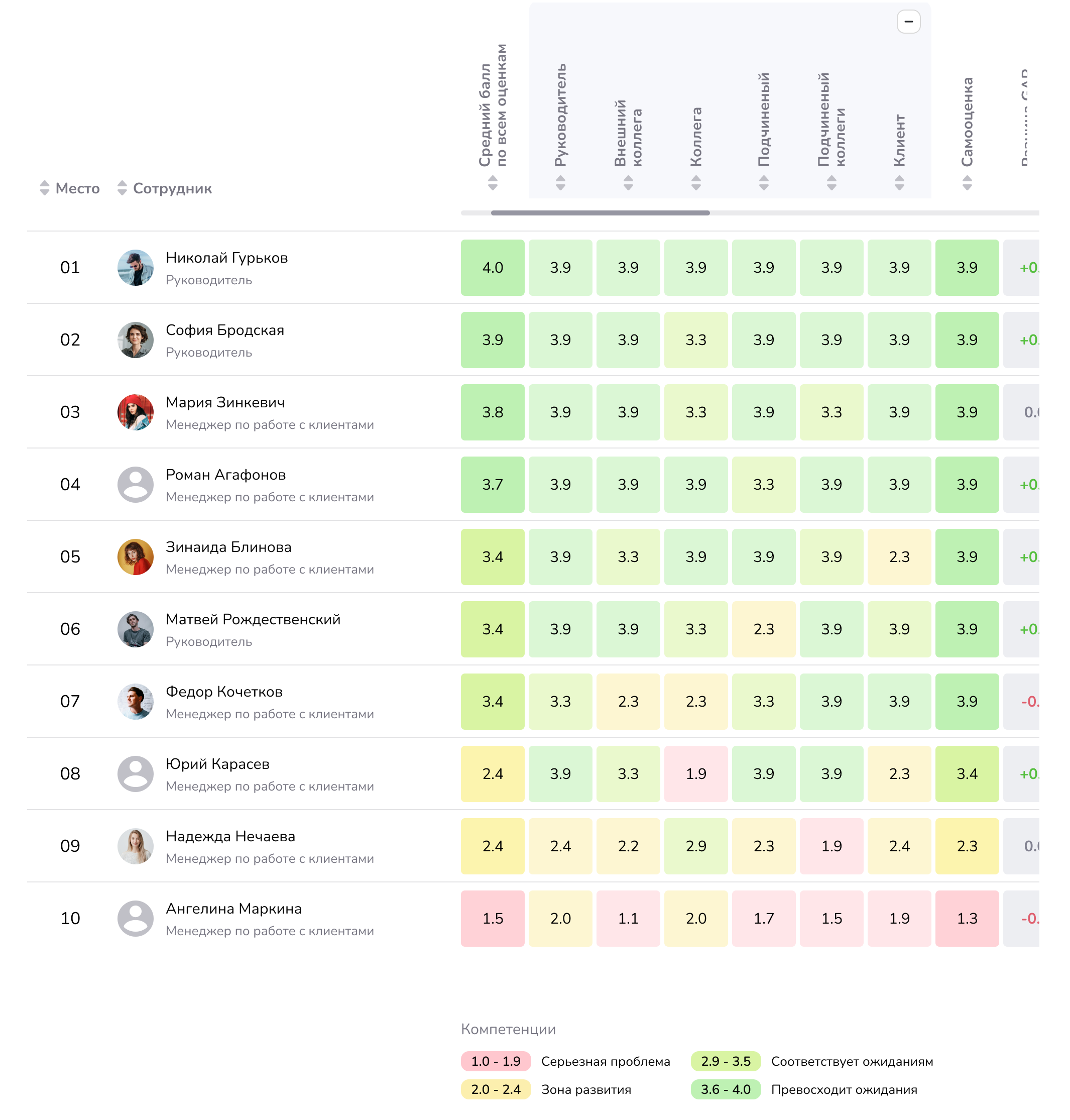Click Роман Агафонов's placeholder avatar
Image resolution: width=1070 pixels, height=1120 pixels.
(x=135, y=484)
